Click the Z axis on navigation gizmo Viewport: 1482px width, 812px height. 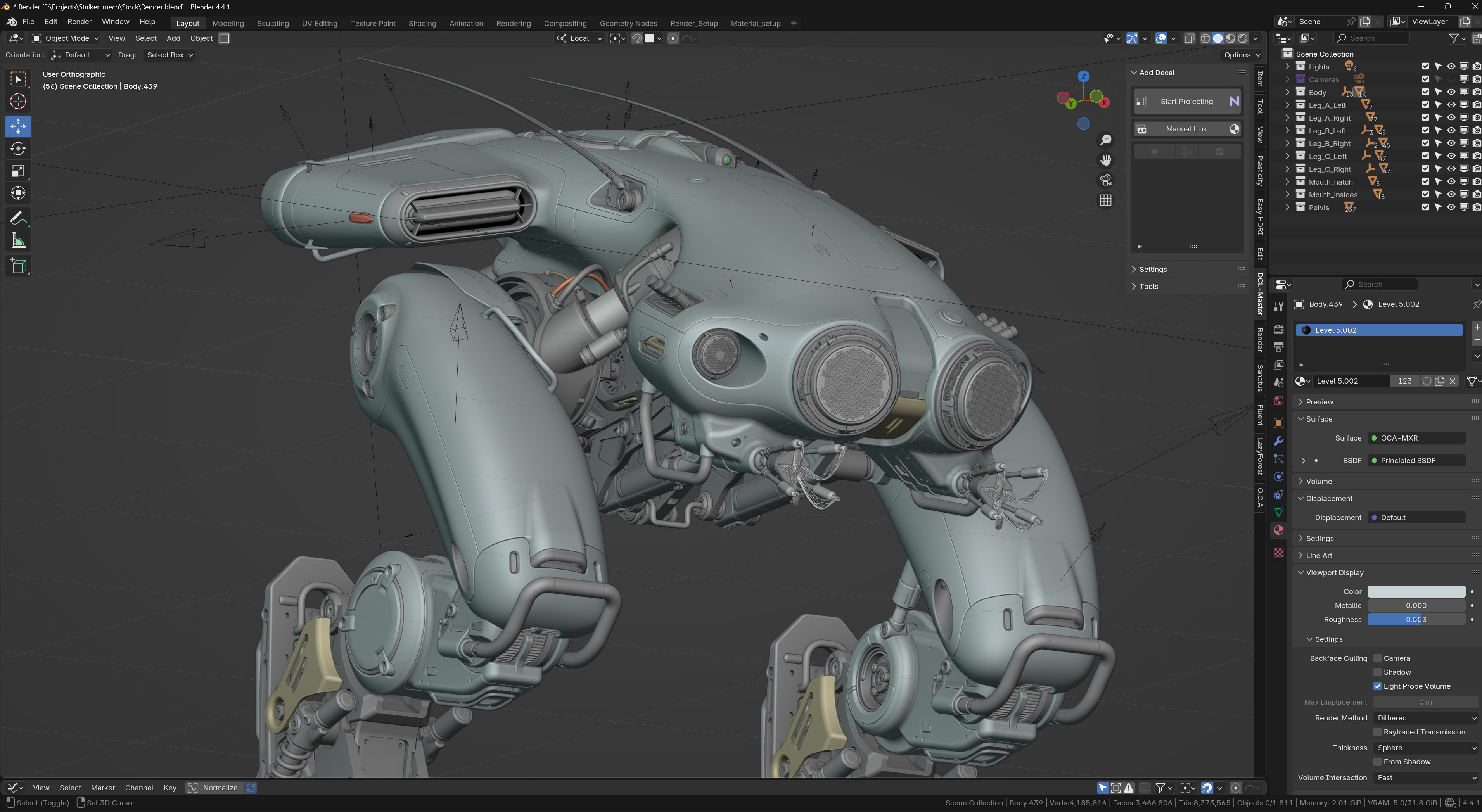click(1083, 76)
